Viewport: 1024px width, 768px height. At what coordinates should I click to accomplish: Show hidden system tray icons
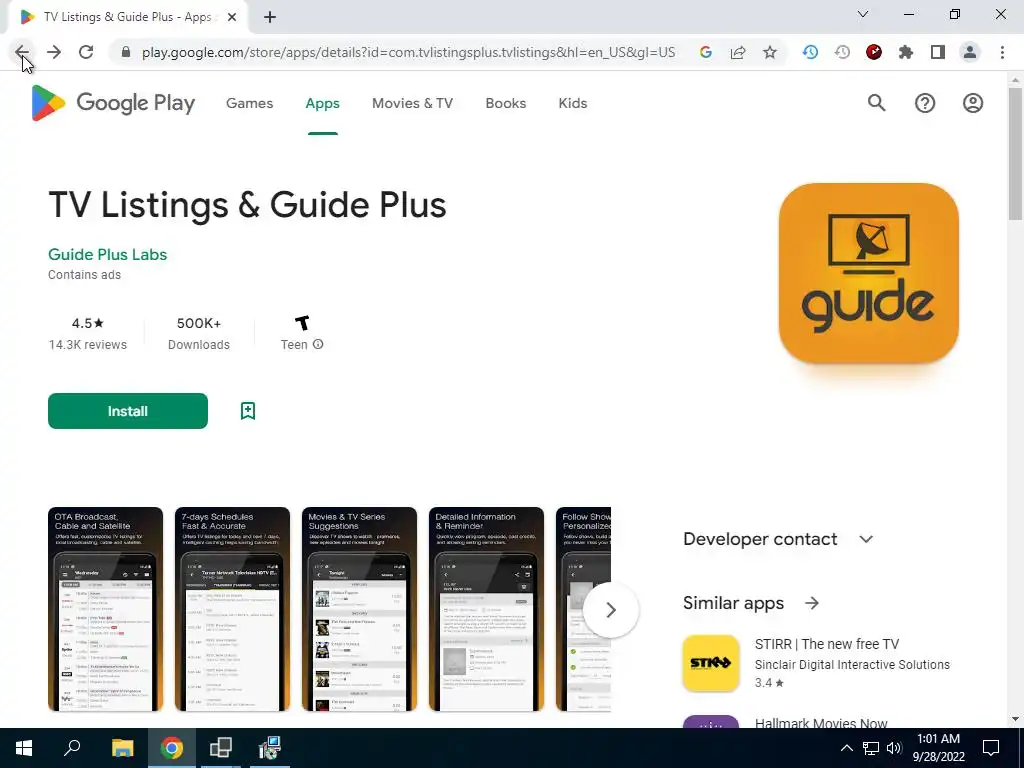846,748
